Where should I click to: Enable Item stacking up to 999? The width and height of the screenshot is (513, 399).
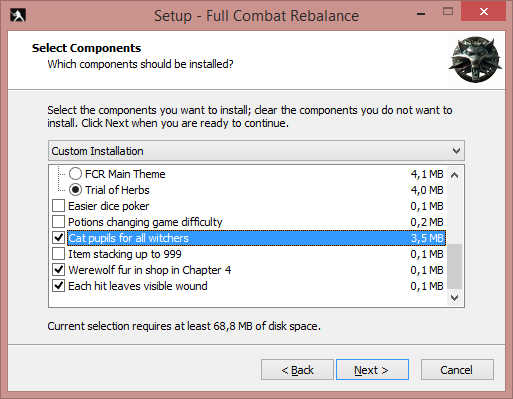tap(59, 254)
